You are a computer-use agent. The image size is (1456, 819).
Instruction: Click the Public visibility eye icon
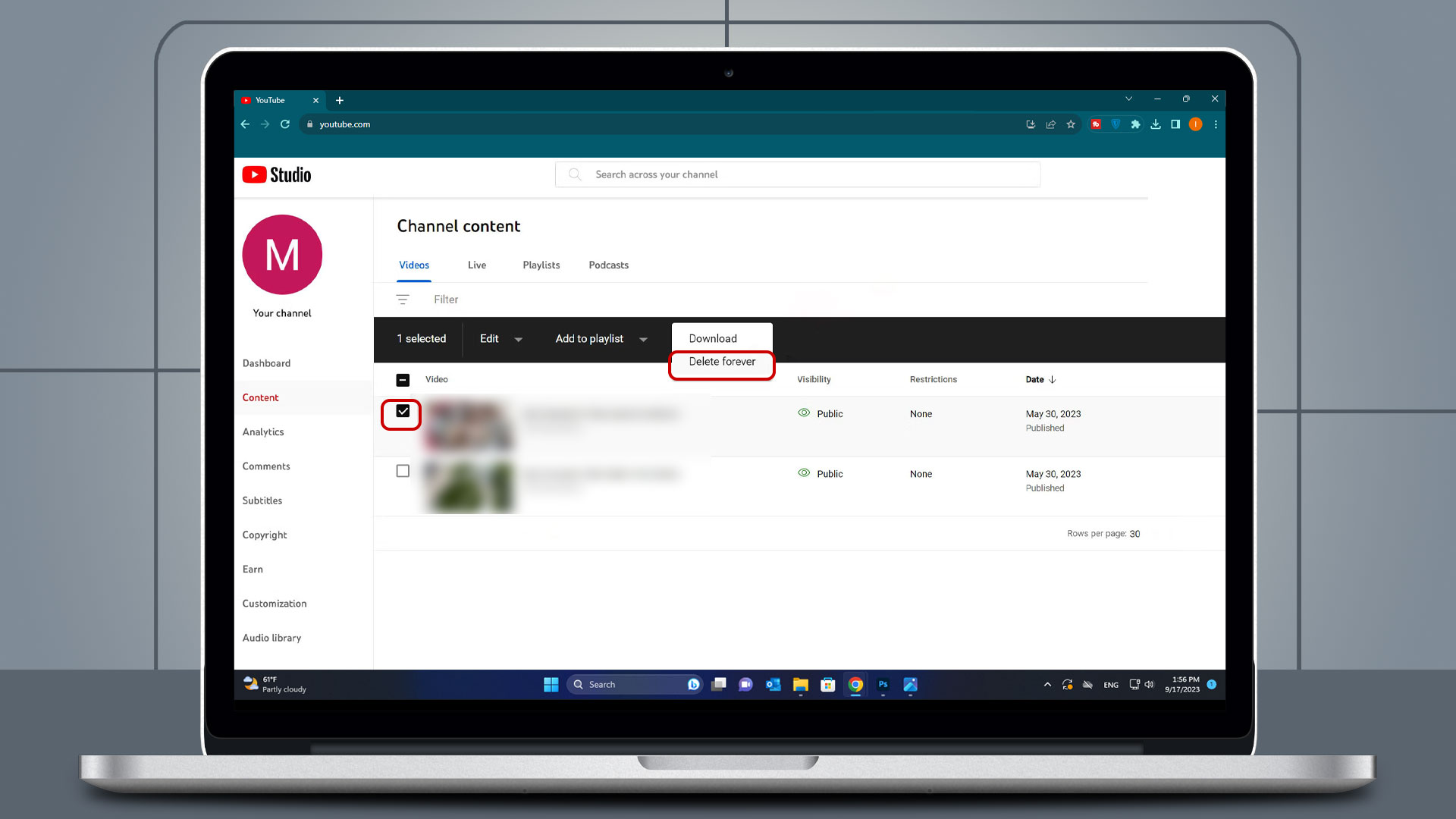coord(804,413)
